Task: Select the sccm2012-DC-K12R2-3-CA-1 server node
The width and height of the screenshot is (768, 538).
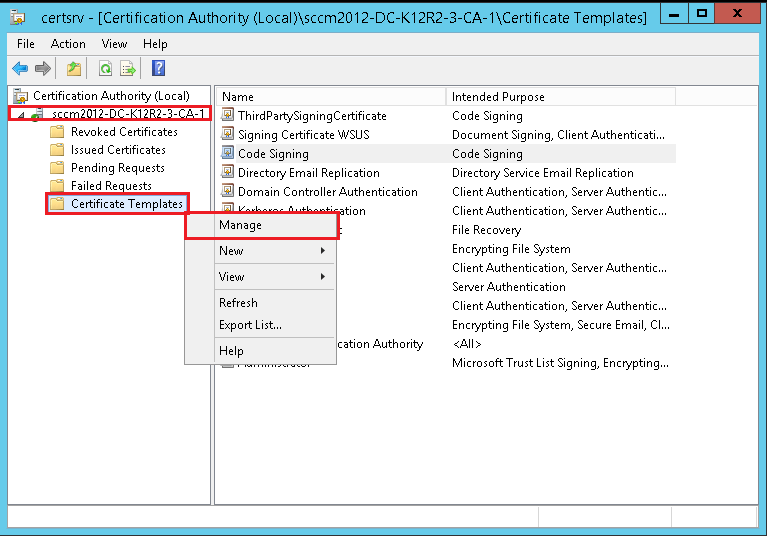Action: 128,114
